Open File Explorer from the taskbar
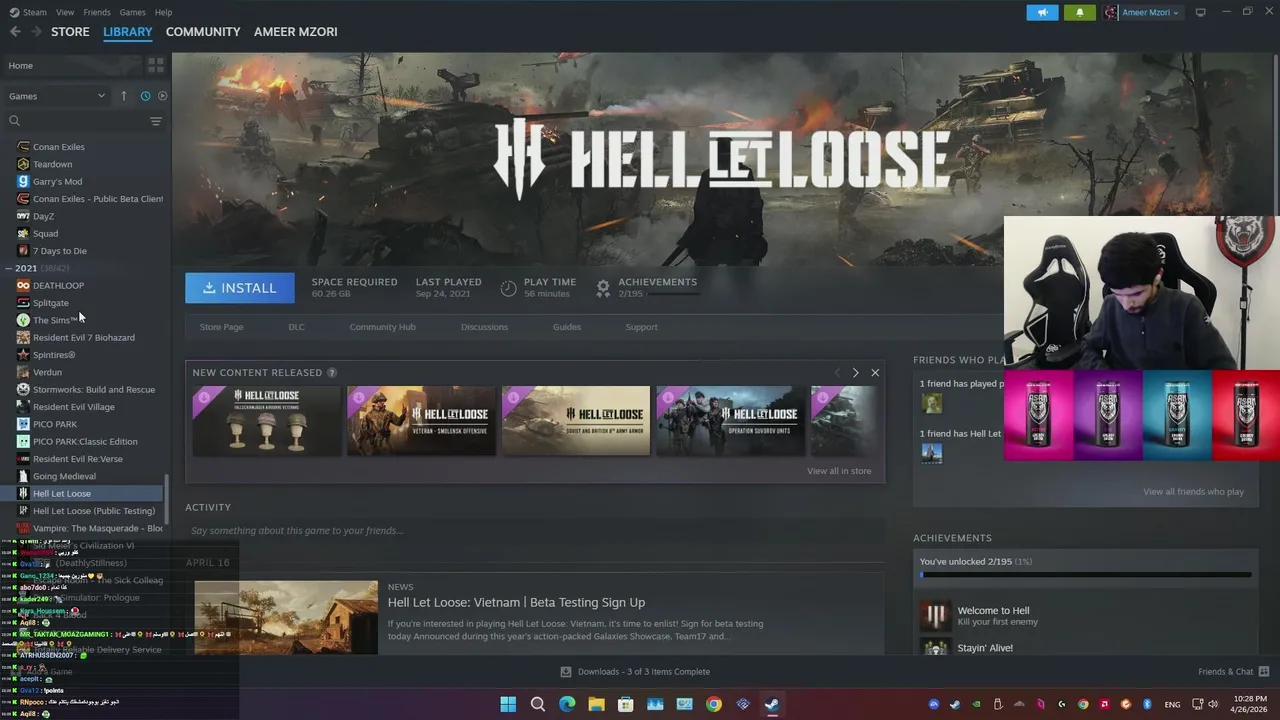This screenshot has height=720, width=1280. point(596,704)
